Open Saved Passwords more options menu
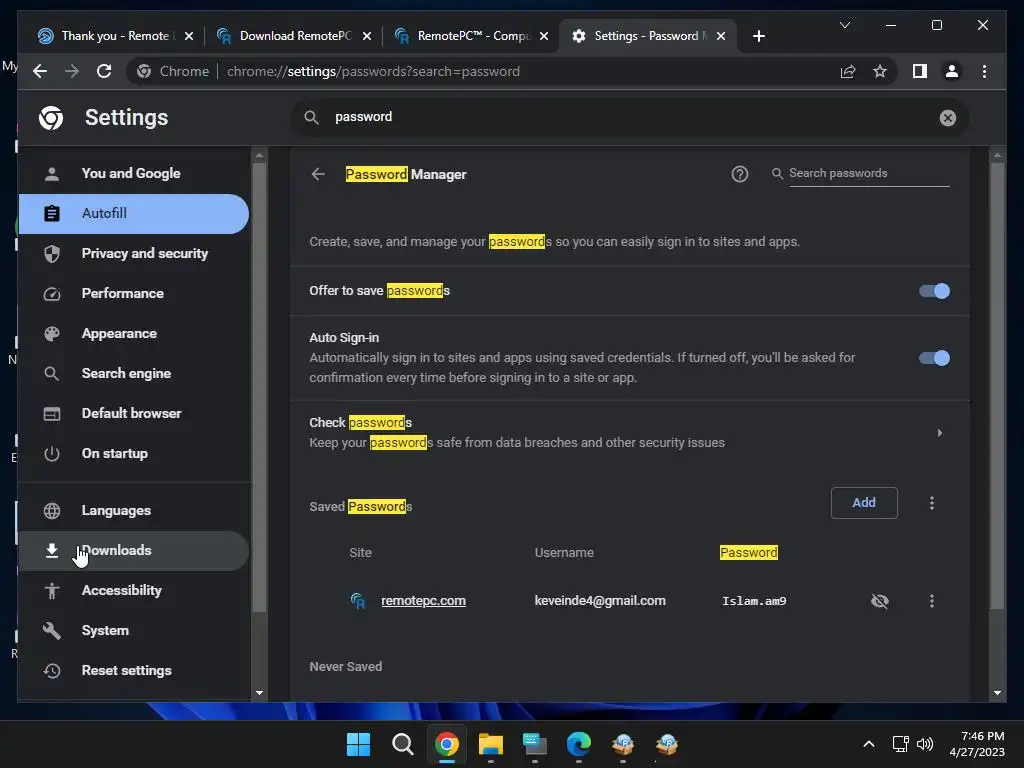This screenshot has height=768, width=1024. pyautogui.click(x=931, y=503)
